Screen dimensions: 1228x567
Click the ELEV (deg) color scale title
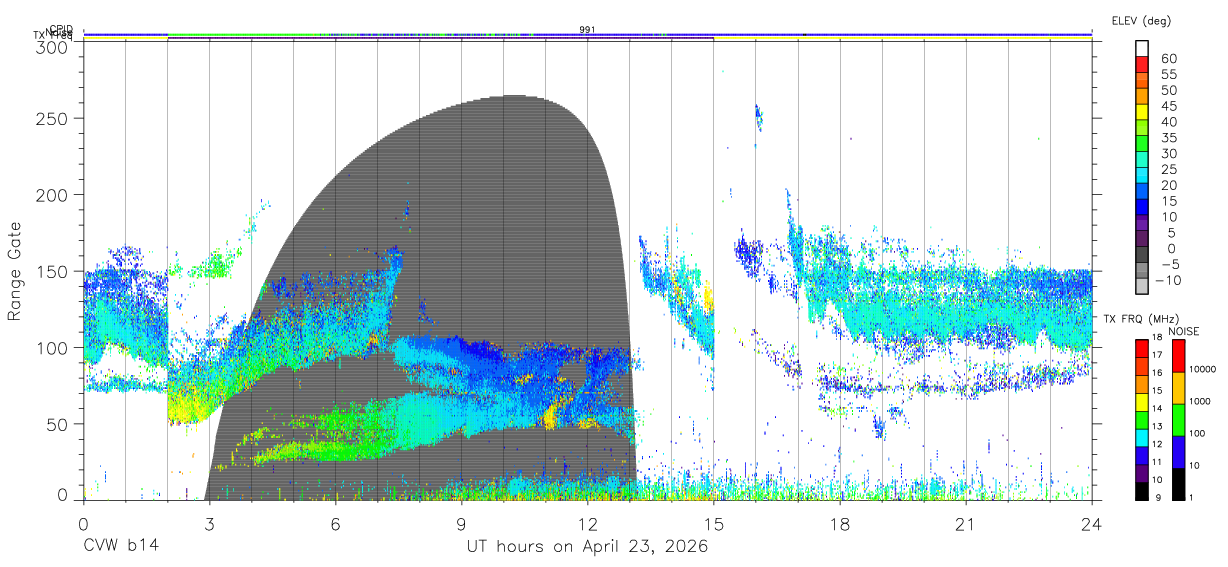[1141, 20]
